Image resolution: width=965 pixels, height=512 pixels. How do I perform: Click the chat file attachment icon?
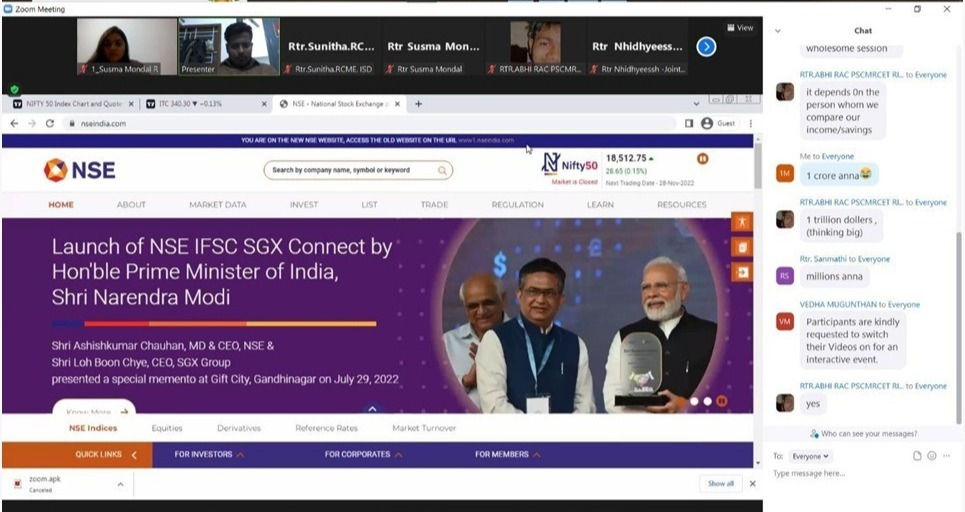tap(917, 456)
